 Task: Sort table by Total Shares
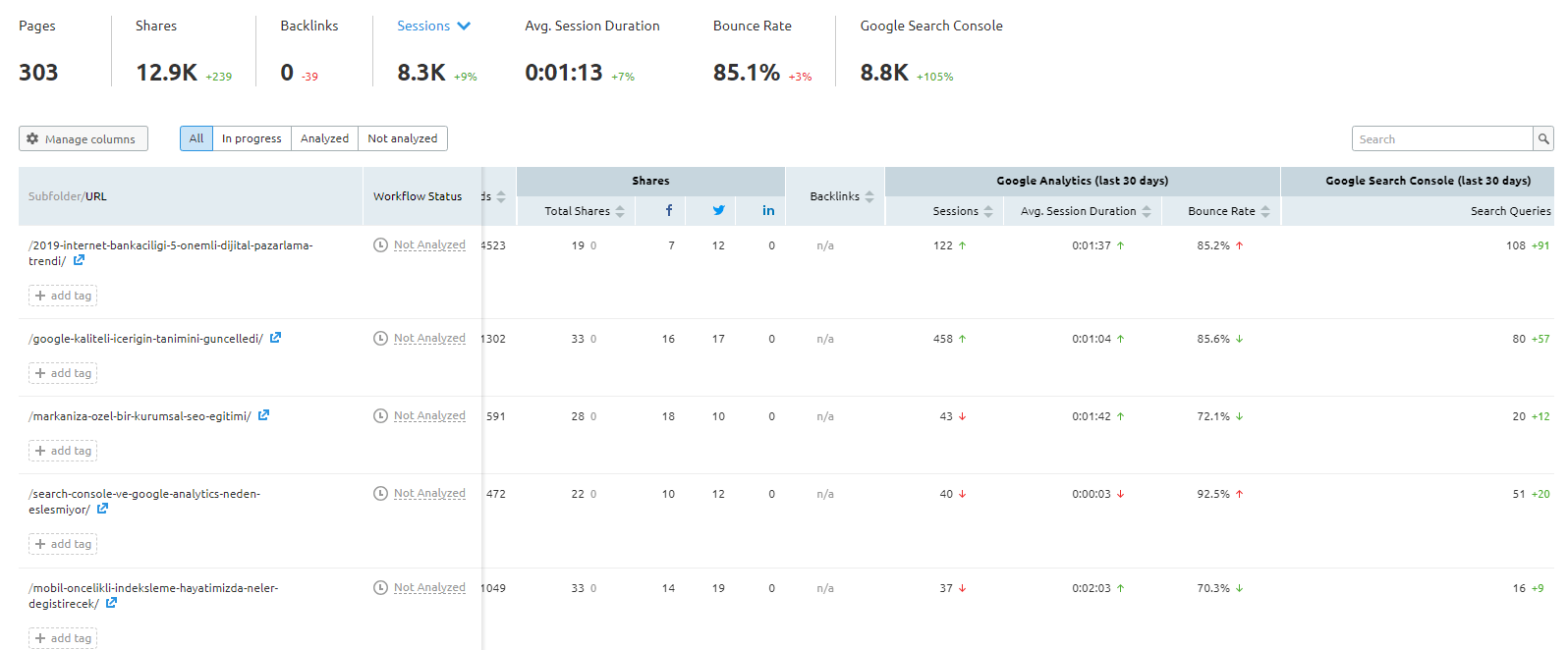pos(585,211)
